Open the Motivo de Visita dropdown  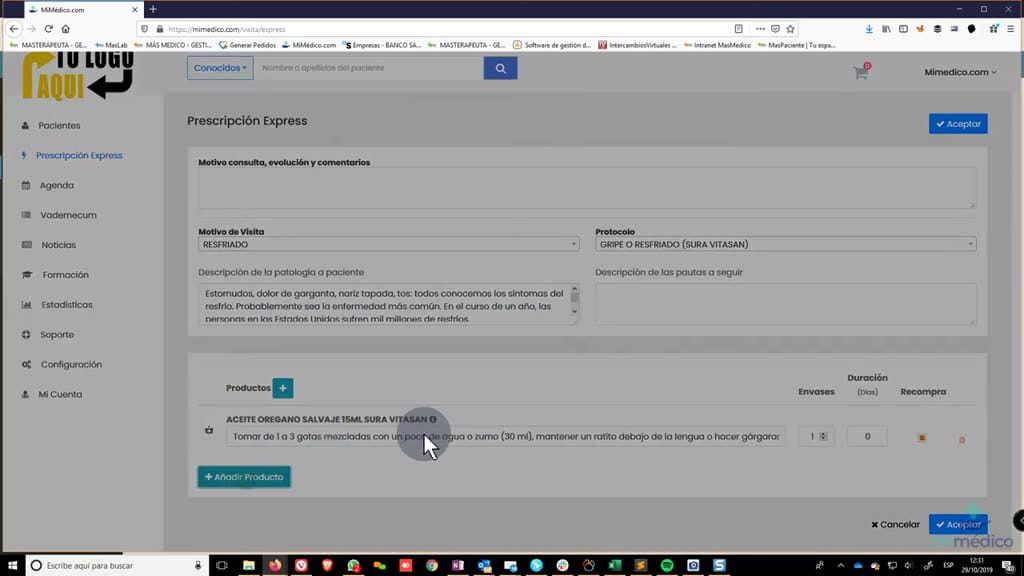[x=389, y=244]
